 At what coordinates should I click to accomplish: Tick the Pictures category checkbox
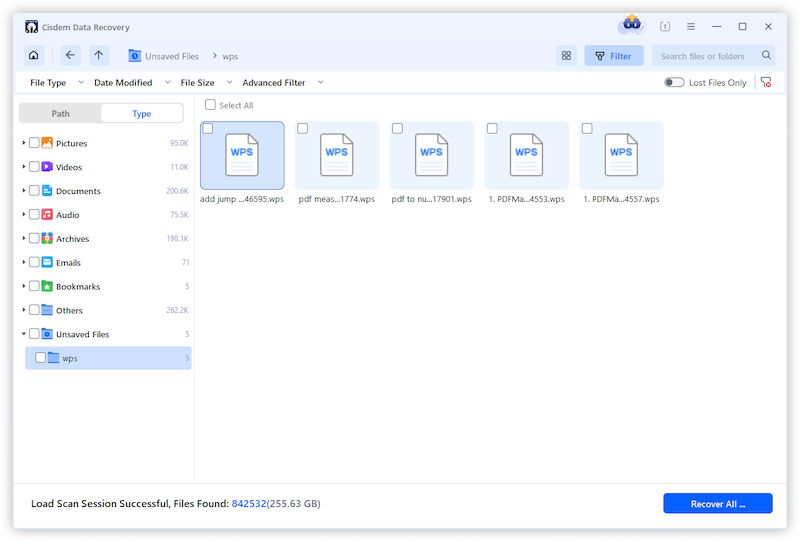click(x=34, y=142)
